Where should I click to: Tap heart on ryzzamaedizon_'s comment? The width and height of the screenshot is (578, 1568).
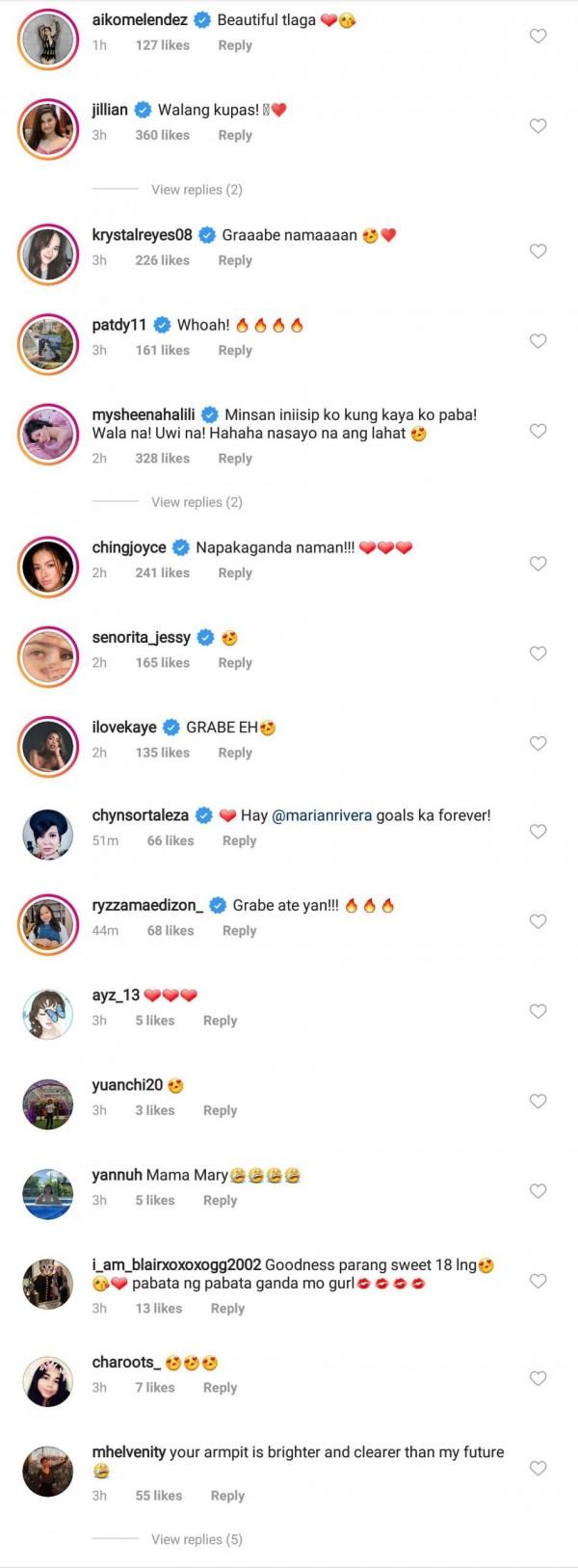tap(539, 921)
